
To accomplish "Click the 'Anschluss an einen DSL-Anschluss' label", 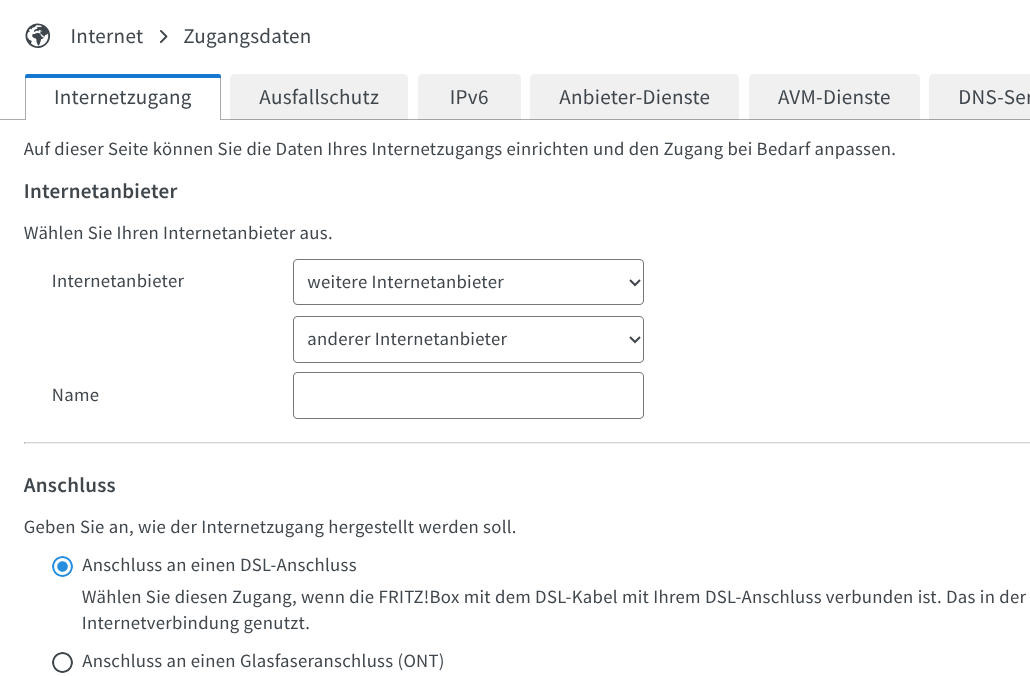I will (x=219, y=565).
